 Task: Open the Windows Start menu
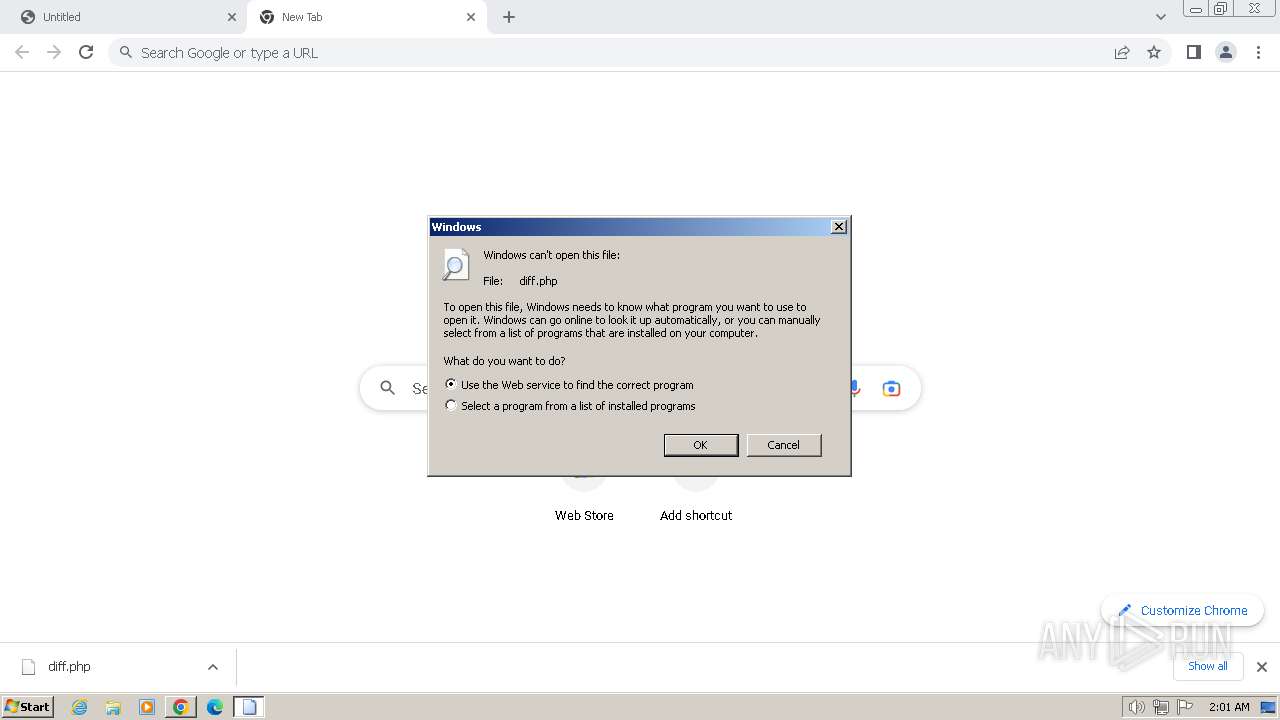click(27, 707)
